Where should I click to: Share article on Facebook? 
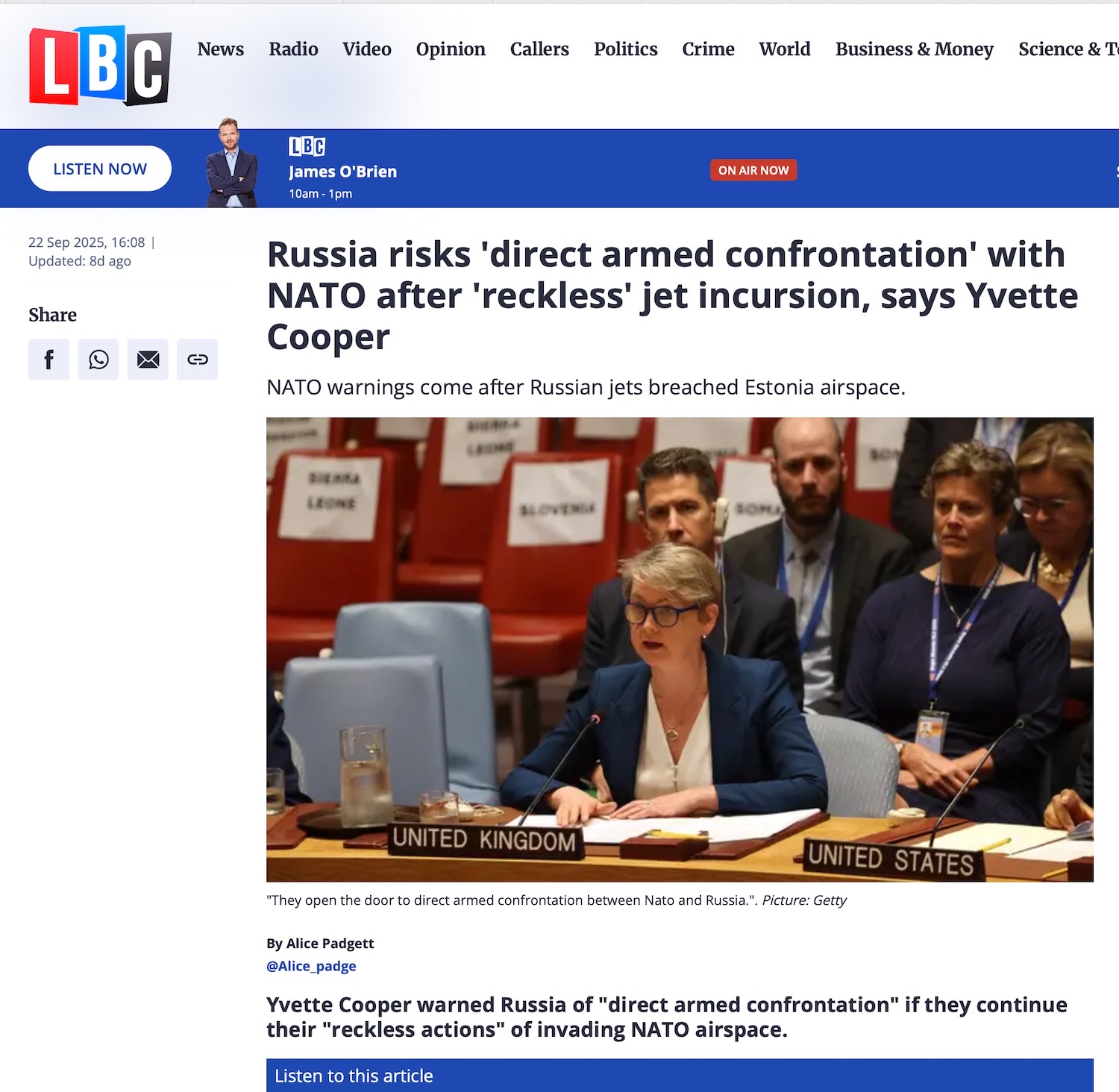click(x=49, y=360)
